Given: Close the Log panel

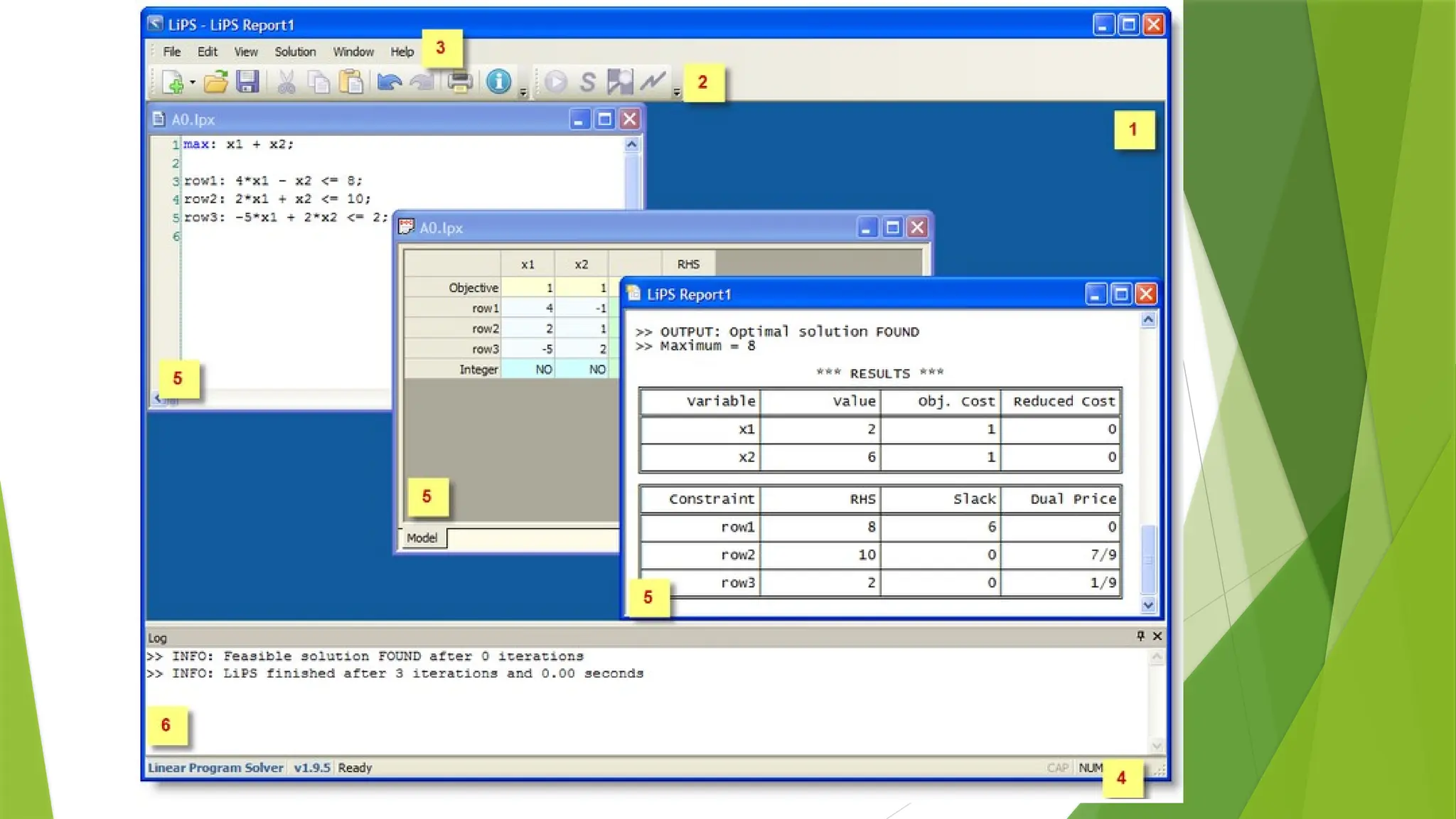Looking at the screenshot, I should (1157, 636).
